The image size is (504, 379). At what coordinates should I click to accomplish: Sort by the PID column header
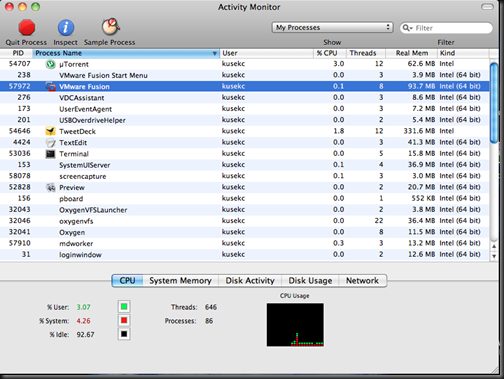(x=17, y=53)
